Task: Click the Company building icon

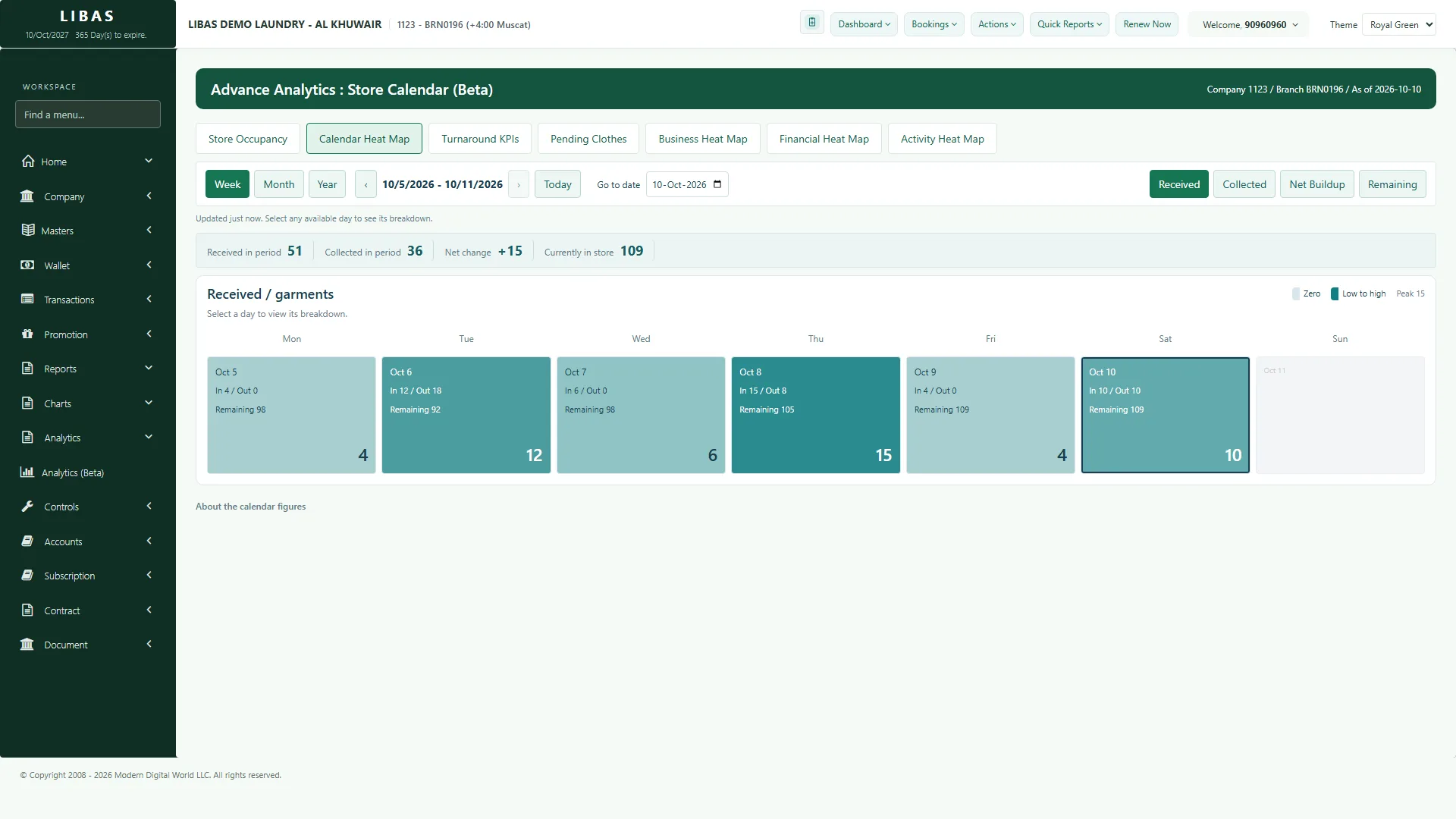Action: [27, 196]
